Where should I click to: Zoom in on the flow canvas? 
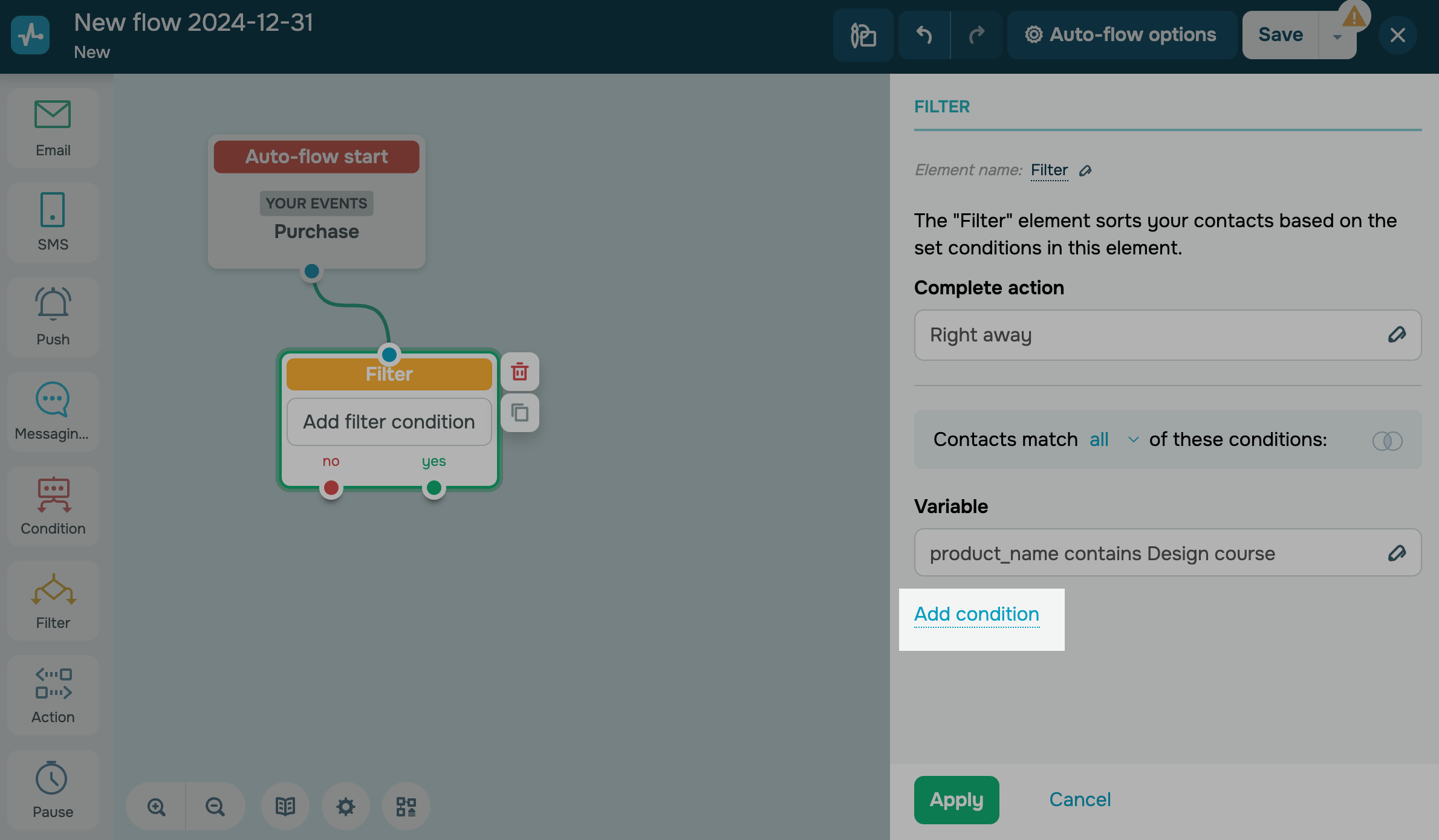pyautogui.click(x=156, y=807)
